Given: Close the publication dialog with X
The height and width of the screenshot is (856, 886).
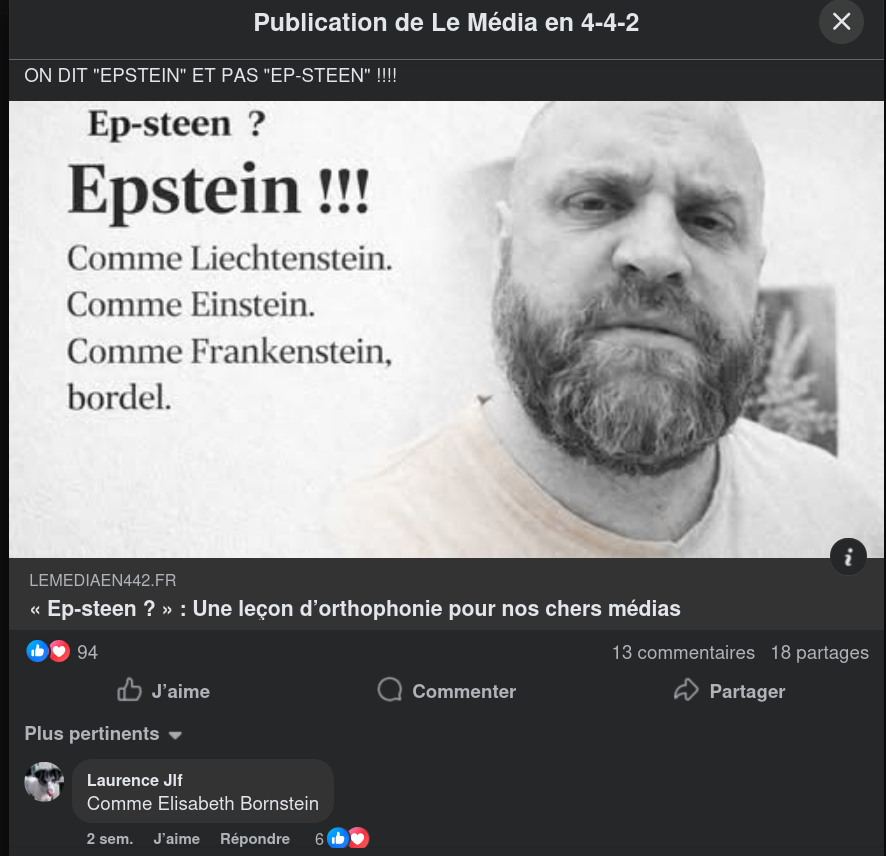Looking at the screenshot, I should click(841, 22).
